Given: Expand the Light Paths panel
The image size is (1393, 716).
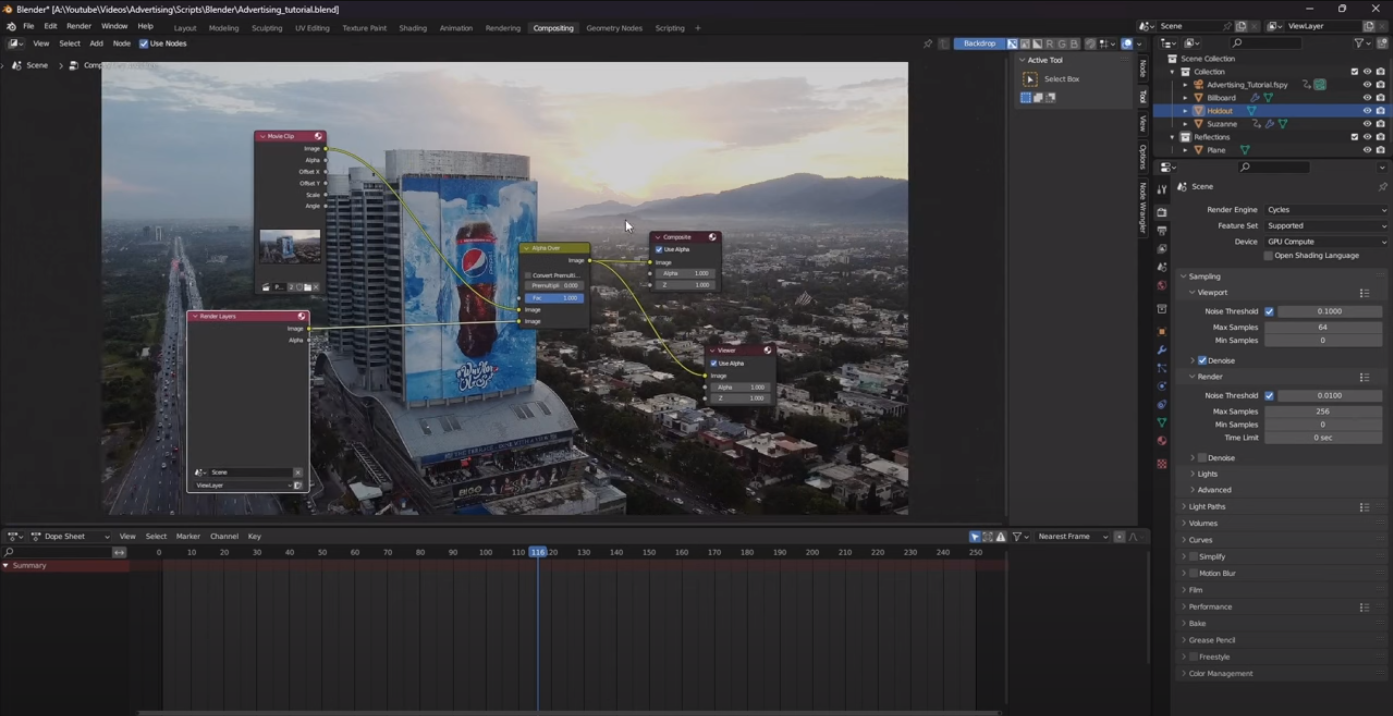Looking at the screenshot, I should [1207, 507].
